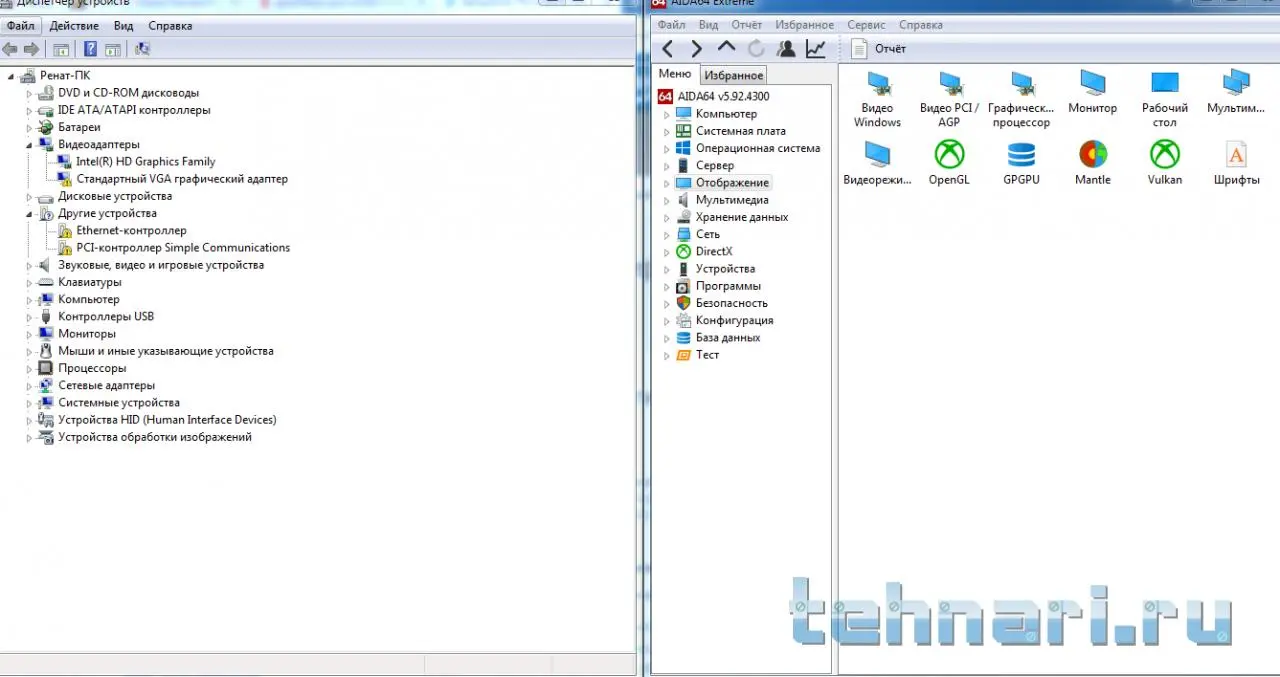Select Intel(R) HD Graphics Family device
The height and width of the screenshot is (677, 1280).
146,161
